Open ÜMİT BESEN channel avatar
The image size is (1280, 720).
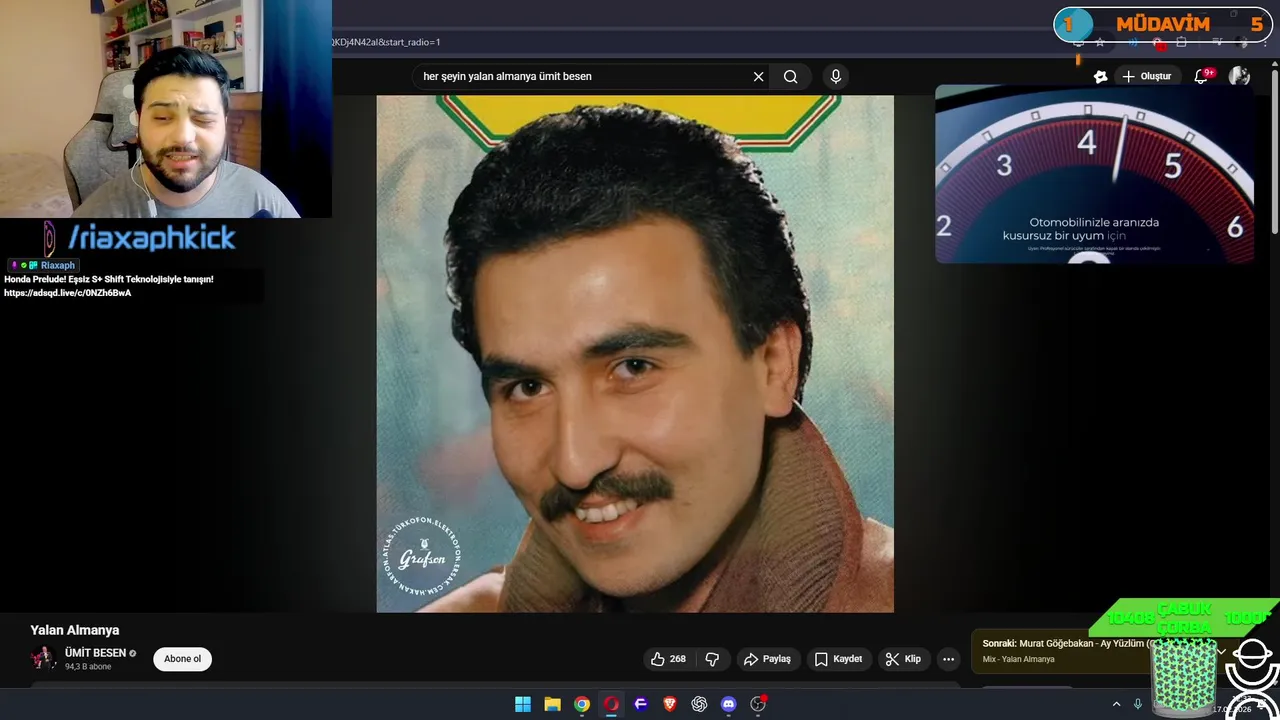point(43,658)
